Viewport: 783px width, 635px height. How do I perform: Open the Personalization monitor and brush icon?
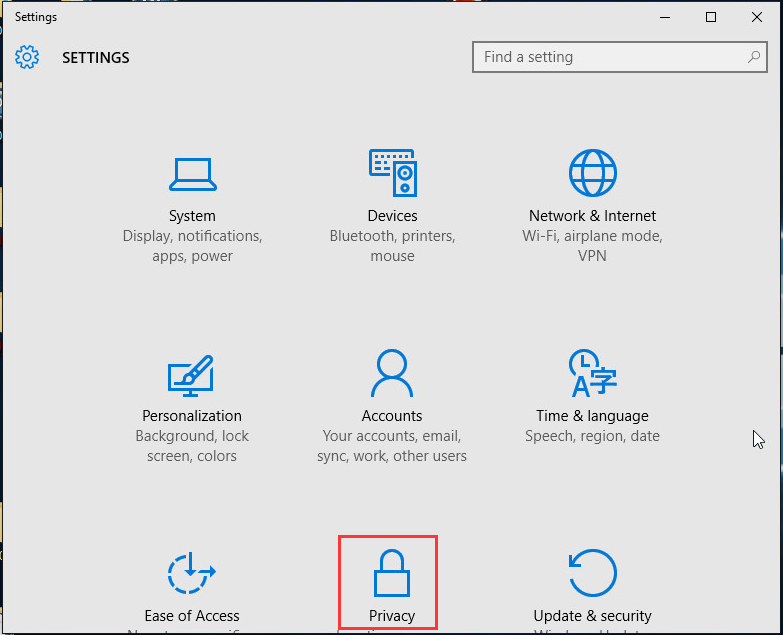191,375
